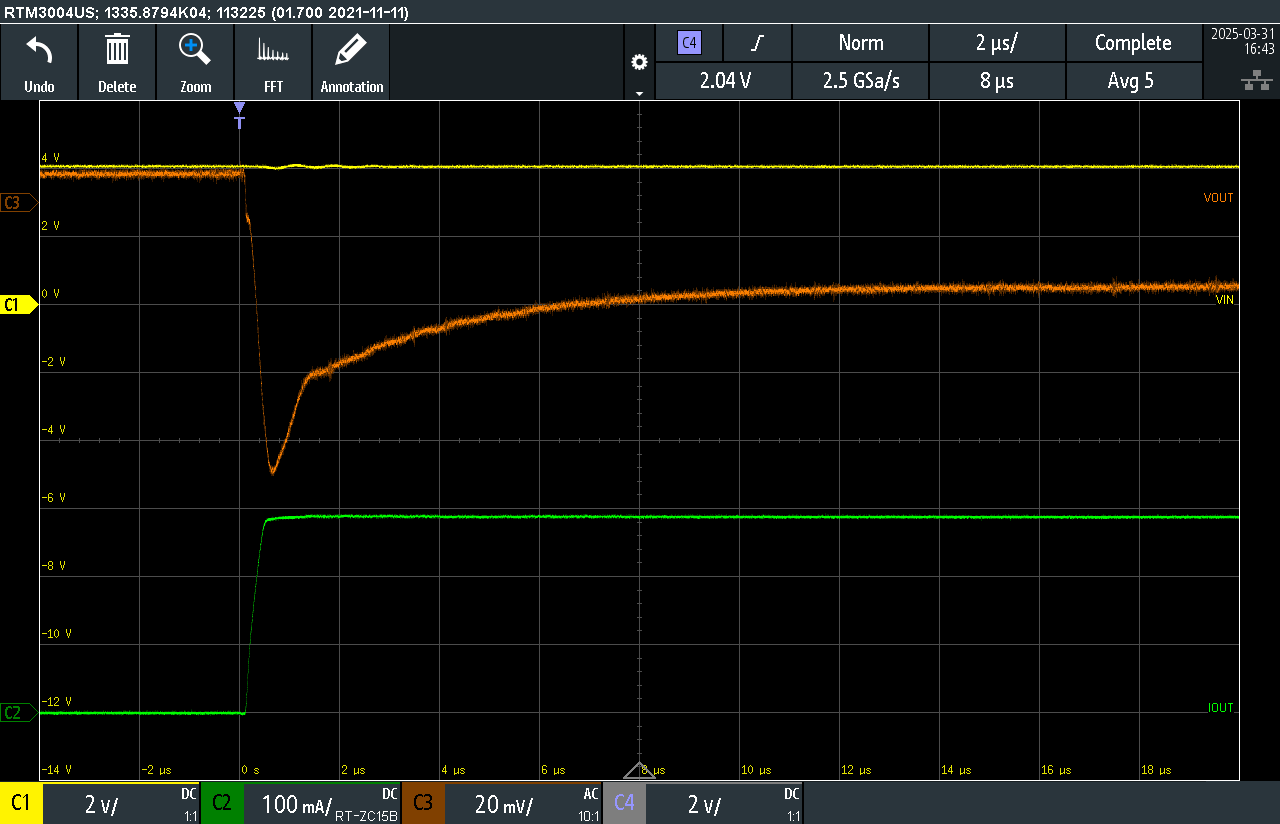Click the Undo arrow icon
The height and width of the screenshot is (824, 1280).
[39, 50]
